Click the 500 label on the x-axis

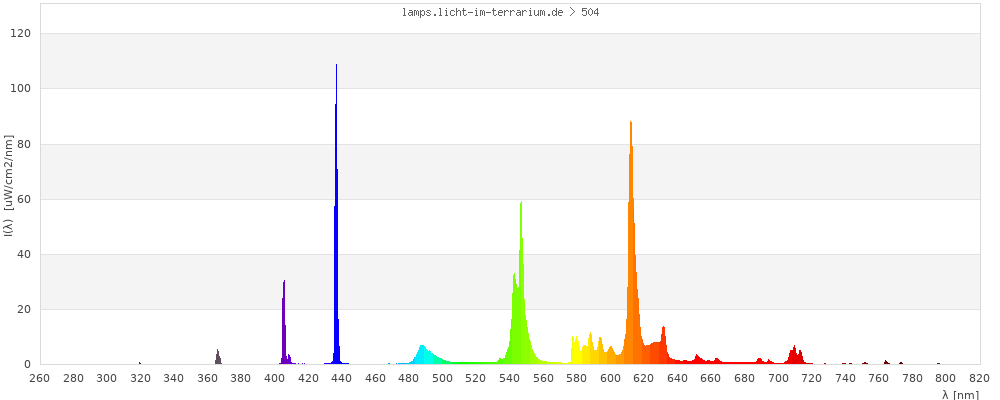pos(442,378)
